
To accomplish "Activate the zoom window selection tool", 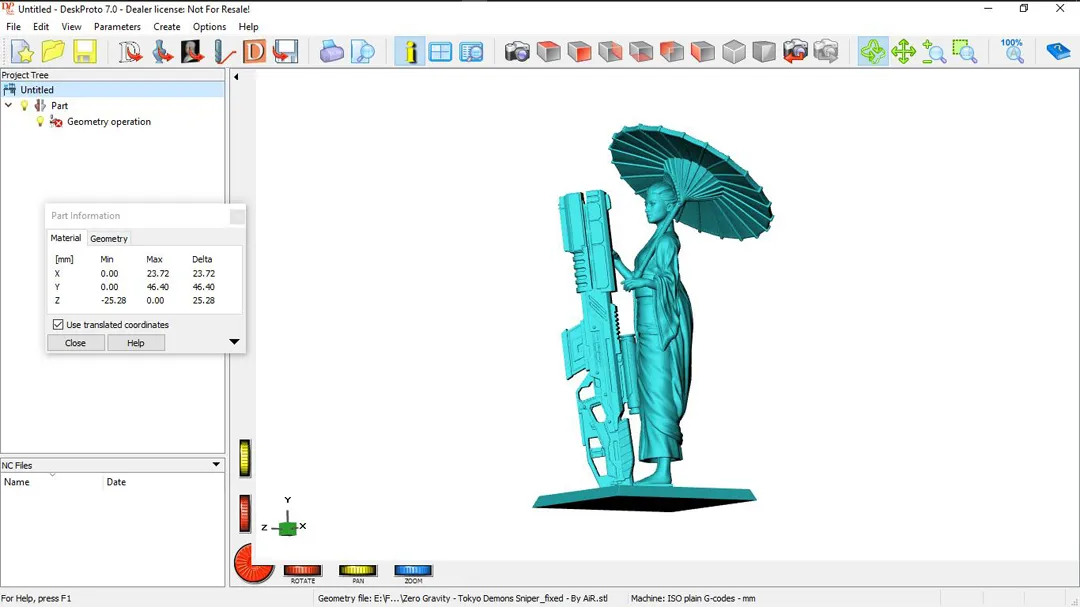I will 965,52.
